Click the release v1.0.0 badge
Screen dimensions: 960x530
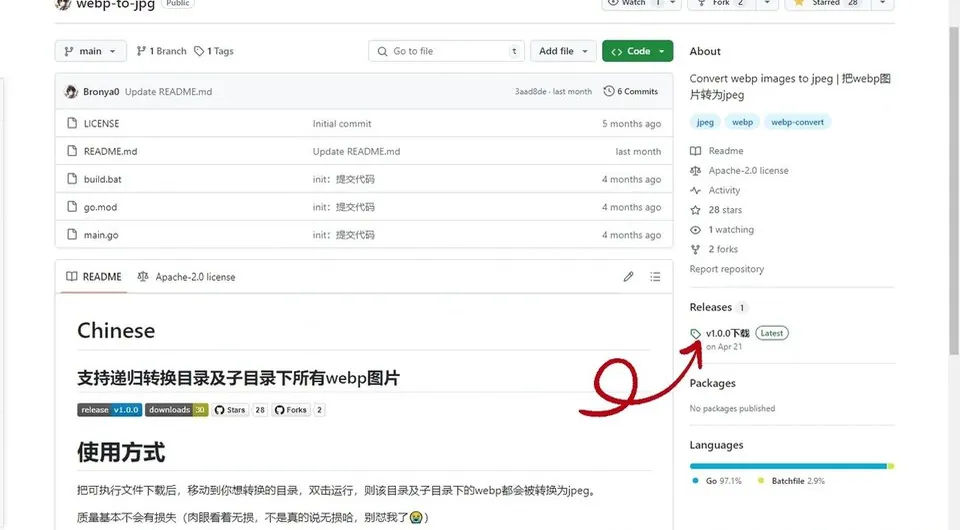click(x=110, y=410)
